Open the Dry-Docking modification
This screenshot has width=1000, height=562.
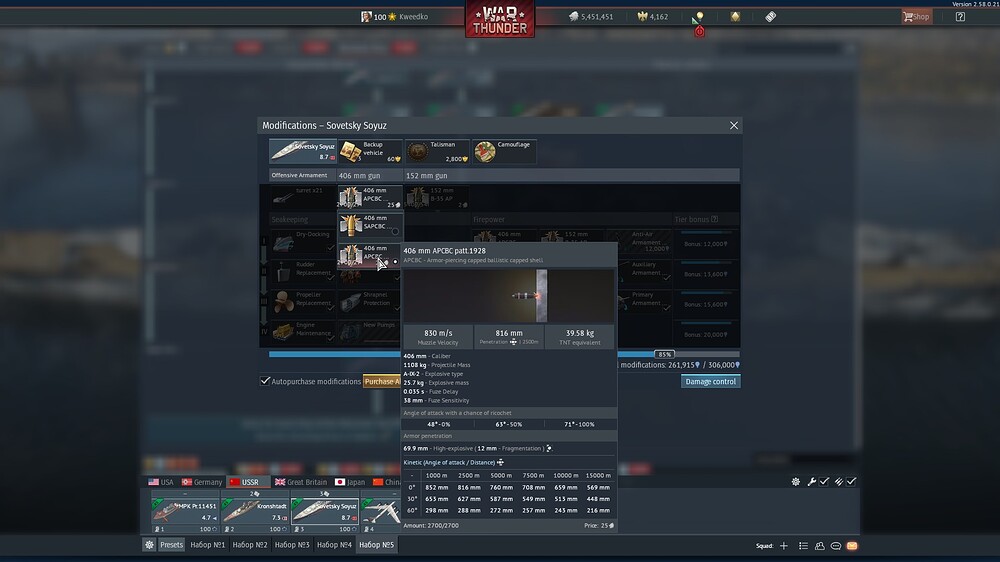click(303, 242)
